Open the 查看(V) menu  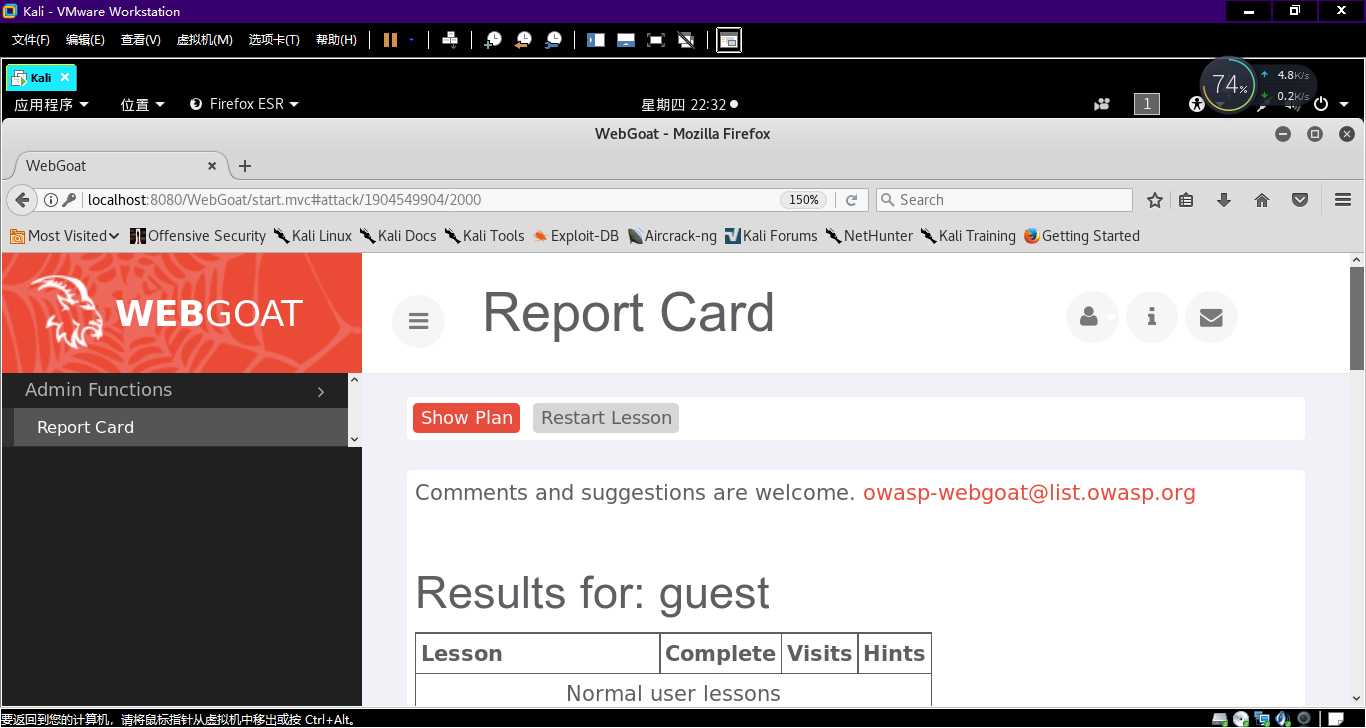pos(140,40)
